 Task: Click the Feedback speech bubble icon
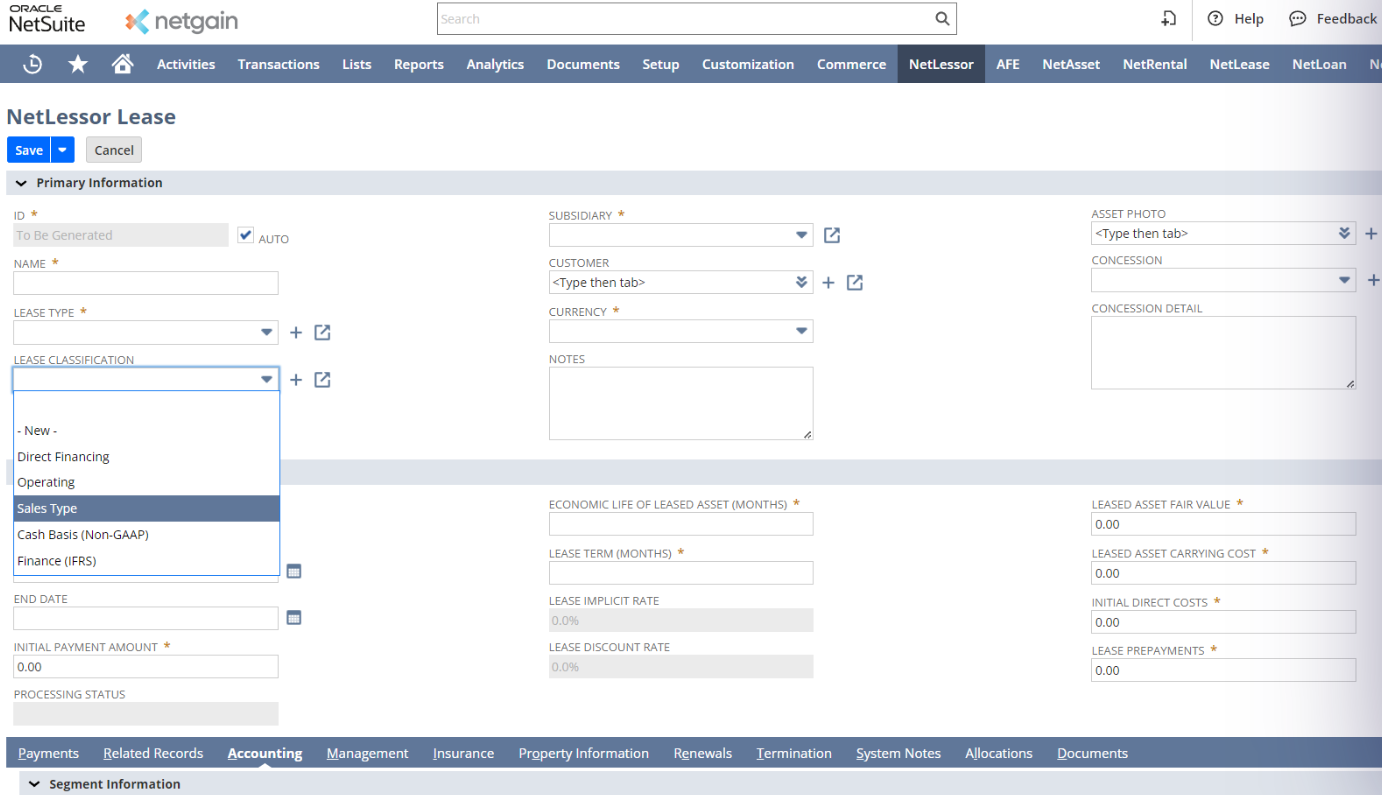(1298, 19)
